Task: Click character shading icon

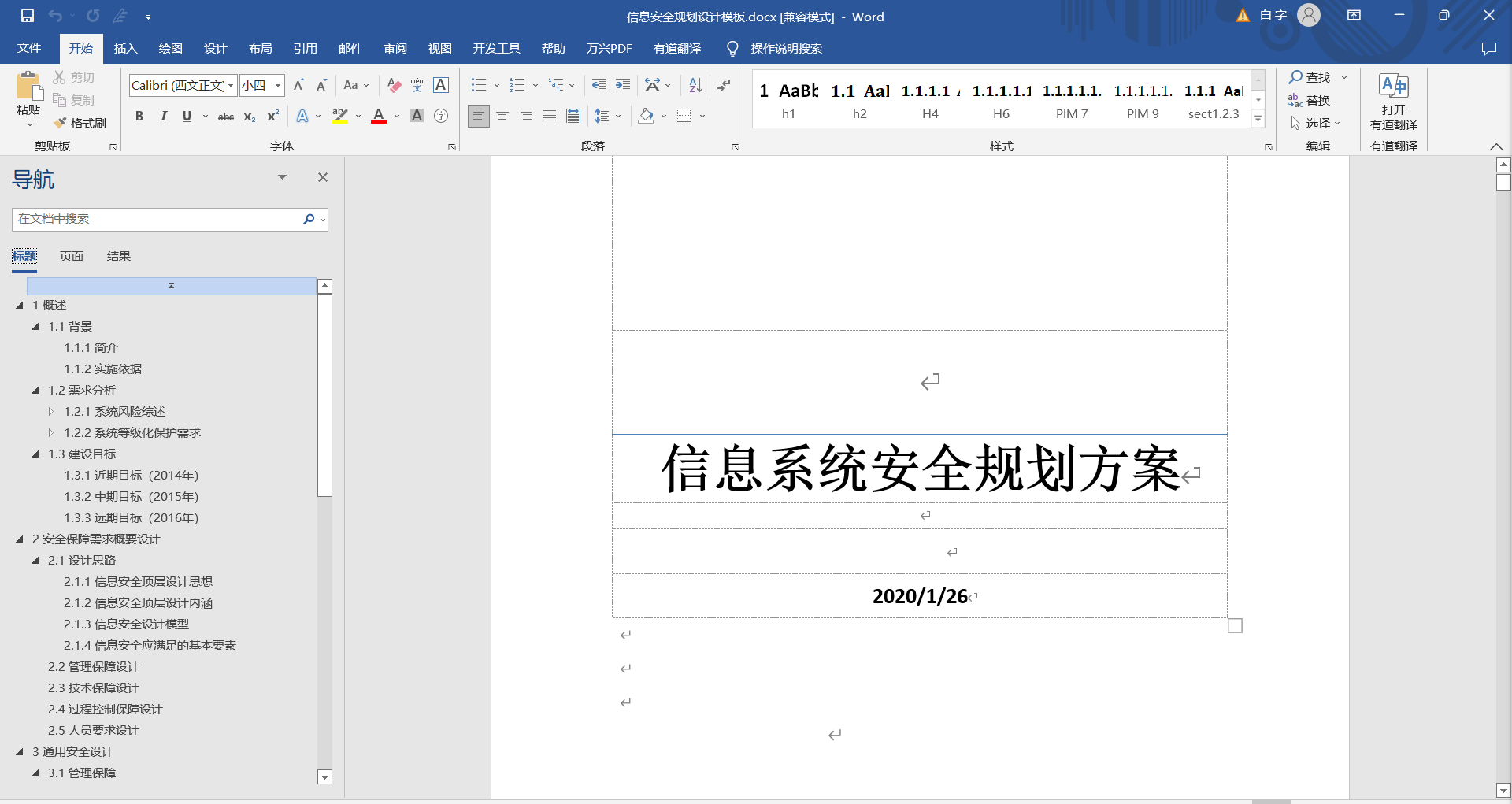Action: coord(417,116)
